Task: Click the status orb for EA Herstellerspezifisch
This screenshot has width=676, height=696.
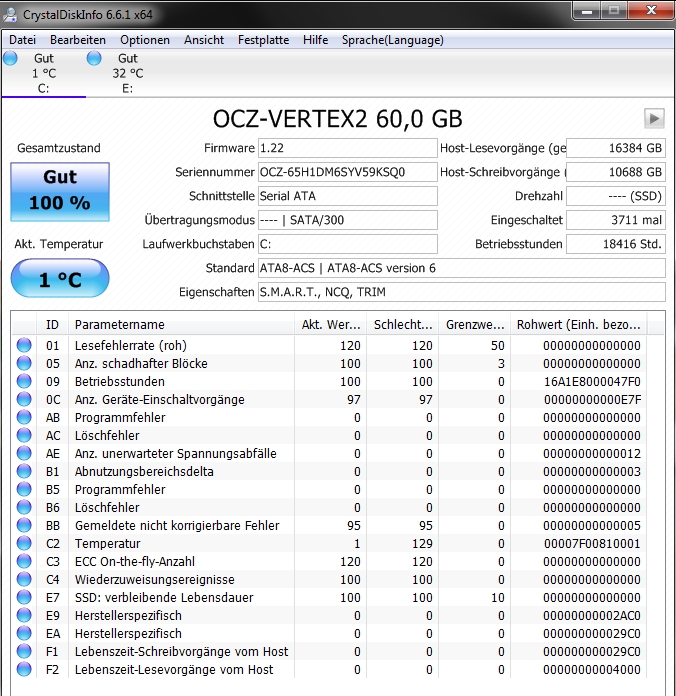Action: (x=24, y=633)
